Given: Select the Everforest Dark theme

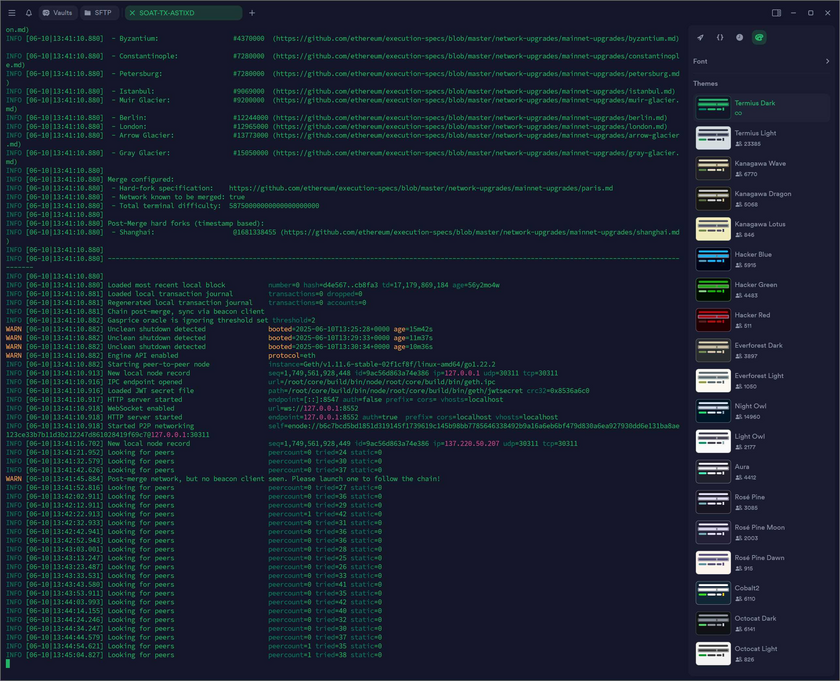Looking at the screenshot, I should coord(761,350).
